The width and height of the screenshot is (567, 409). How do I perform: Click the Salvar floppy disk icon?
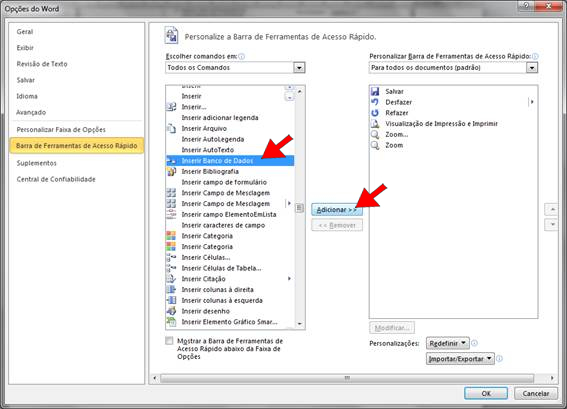pos(375,91)
